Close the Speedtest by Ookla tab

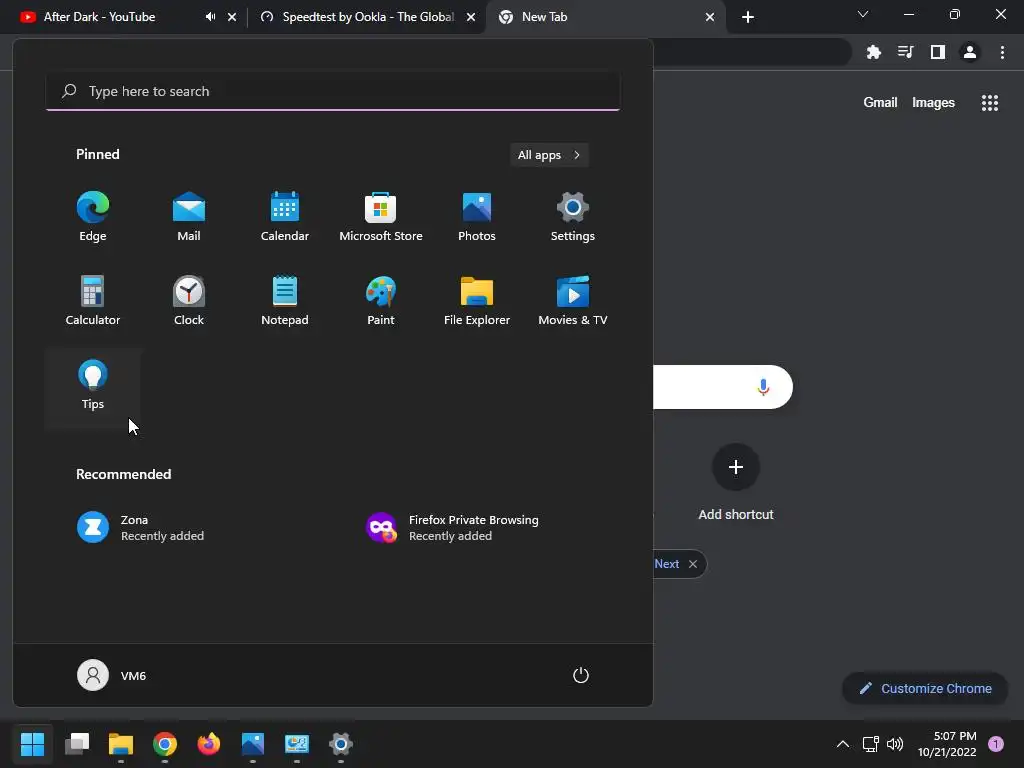click(x=471, y=17)
